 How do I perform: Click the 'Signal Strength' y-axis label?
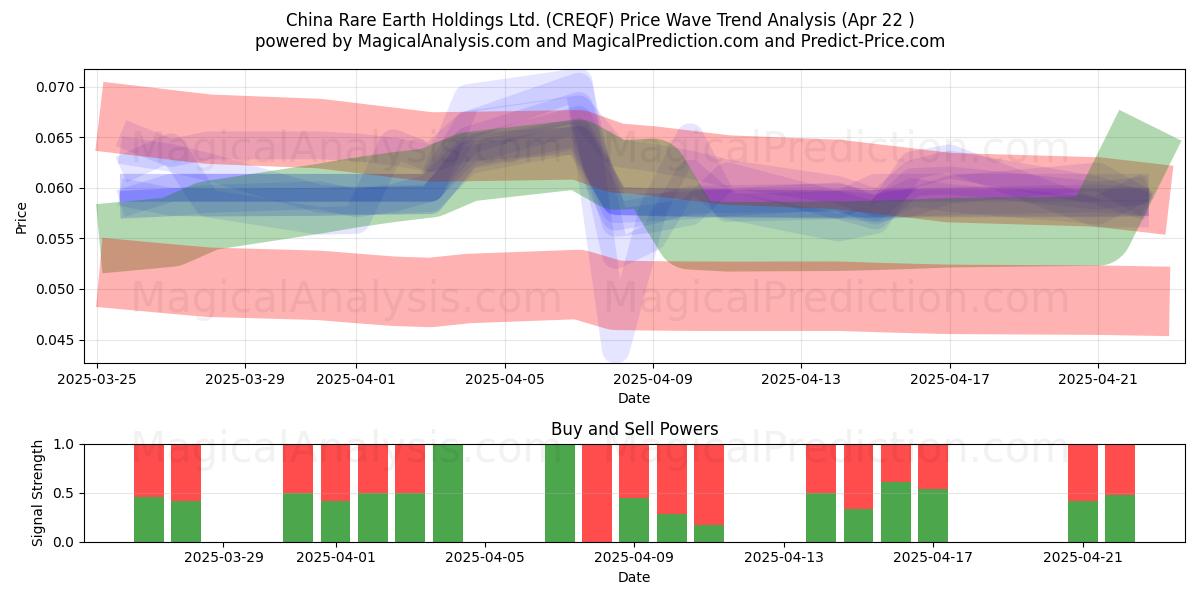[37, 493]
